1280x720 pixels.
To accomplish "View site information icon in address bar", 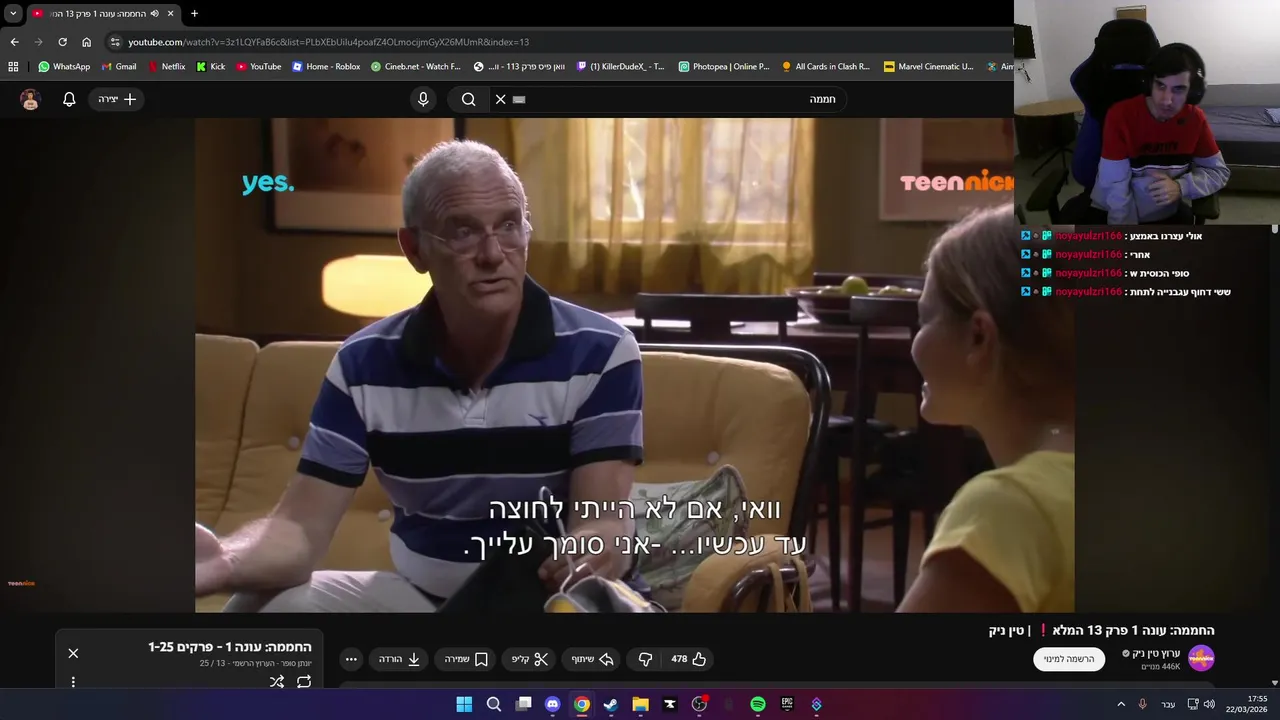I will tap(115, 42).
